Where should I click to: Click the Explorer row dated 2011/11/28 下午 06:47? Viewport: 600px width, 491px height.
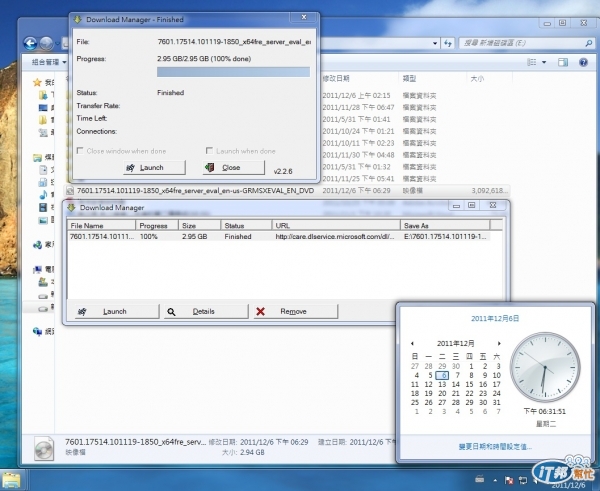coord(287,107)
